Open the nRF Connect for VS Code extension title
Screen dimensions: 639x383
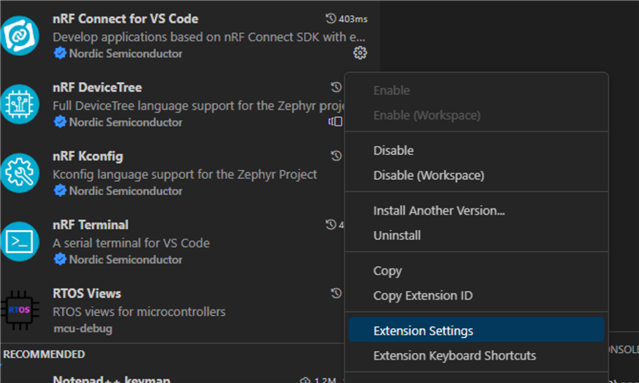(126, 19)
